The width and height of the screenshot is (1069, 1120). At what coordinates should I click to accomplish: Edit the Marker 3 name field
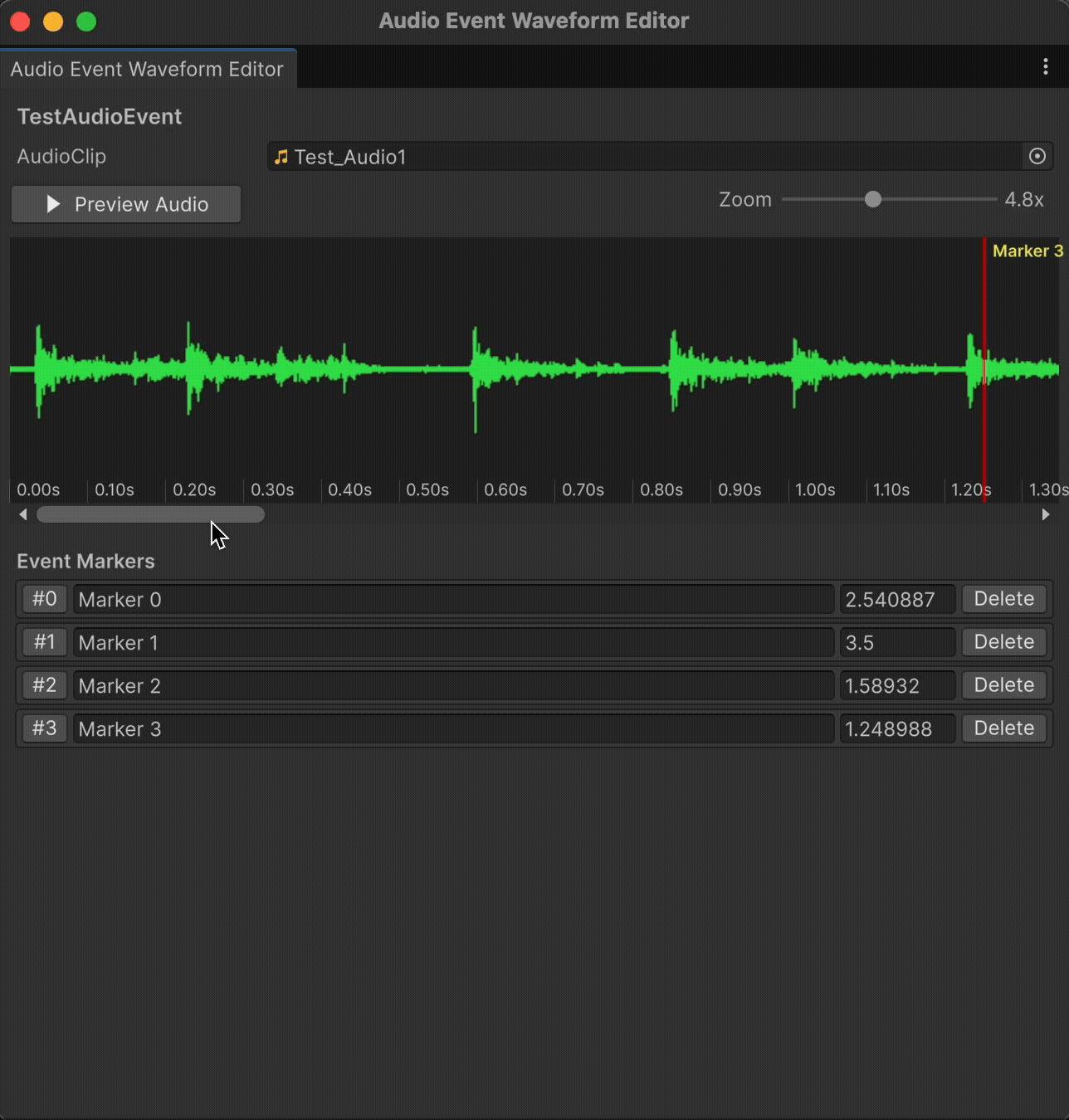(453, 728)
